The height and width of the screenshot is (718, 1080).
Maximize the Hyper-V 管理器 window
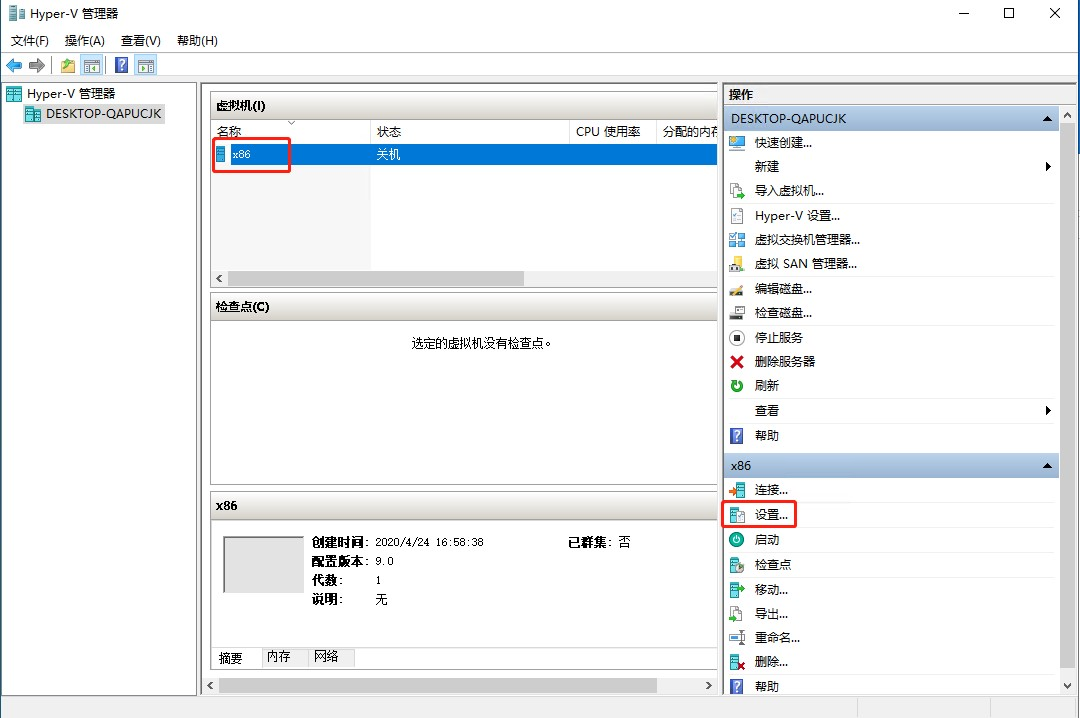tap(1009, 13)
